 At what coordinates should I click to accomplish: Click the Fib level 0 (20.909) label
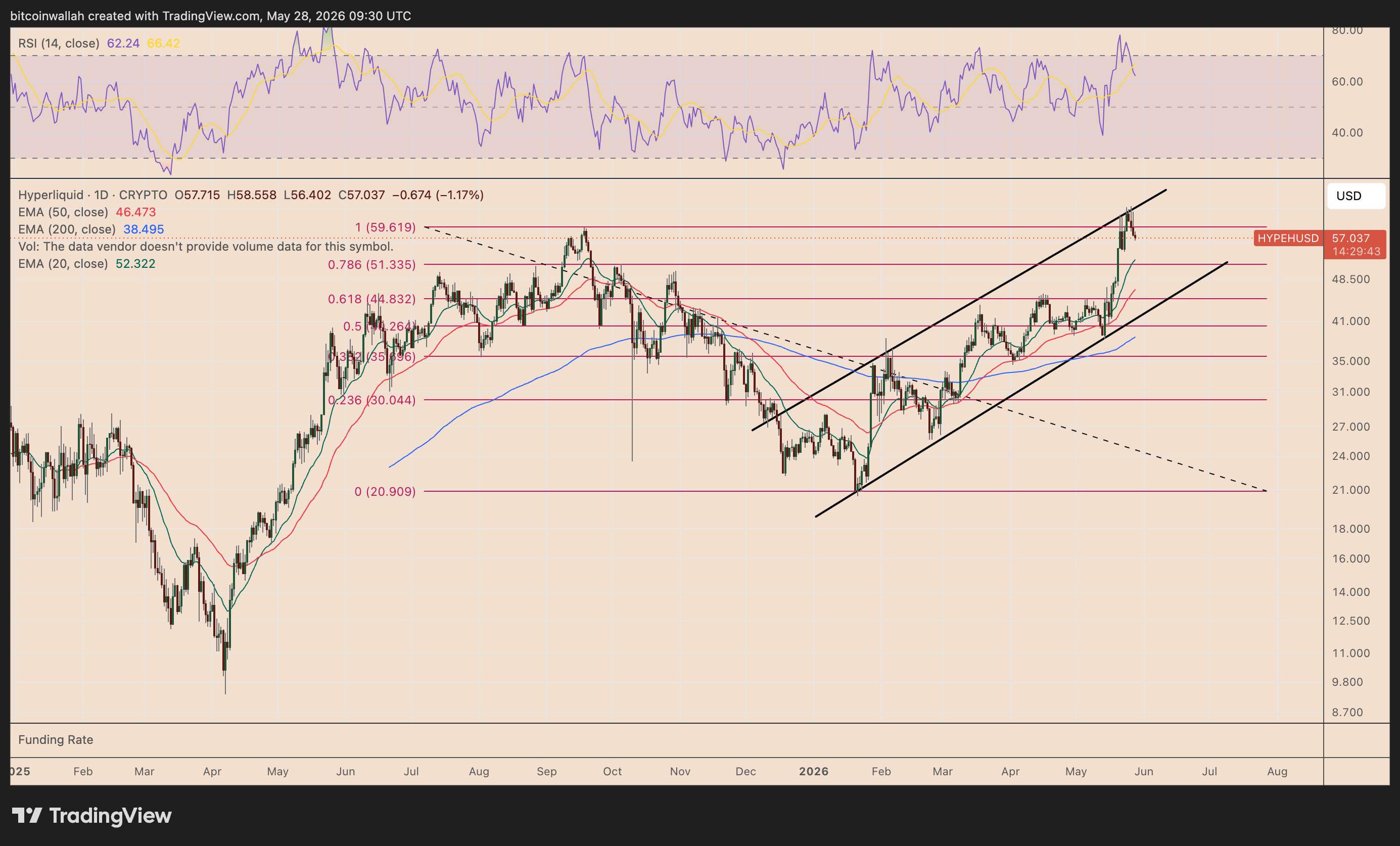point(385,491)
